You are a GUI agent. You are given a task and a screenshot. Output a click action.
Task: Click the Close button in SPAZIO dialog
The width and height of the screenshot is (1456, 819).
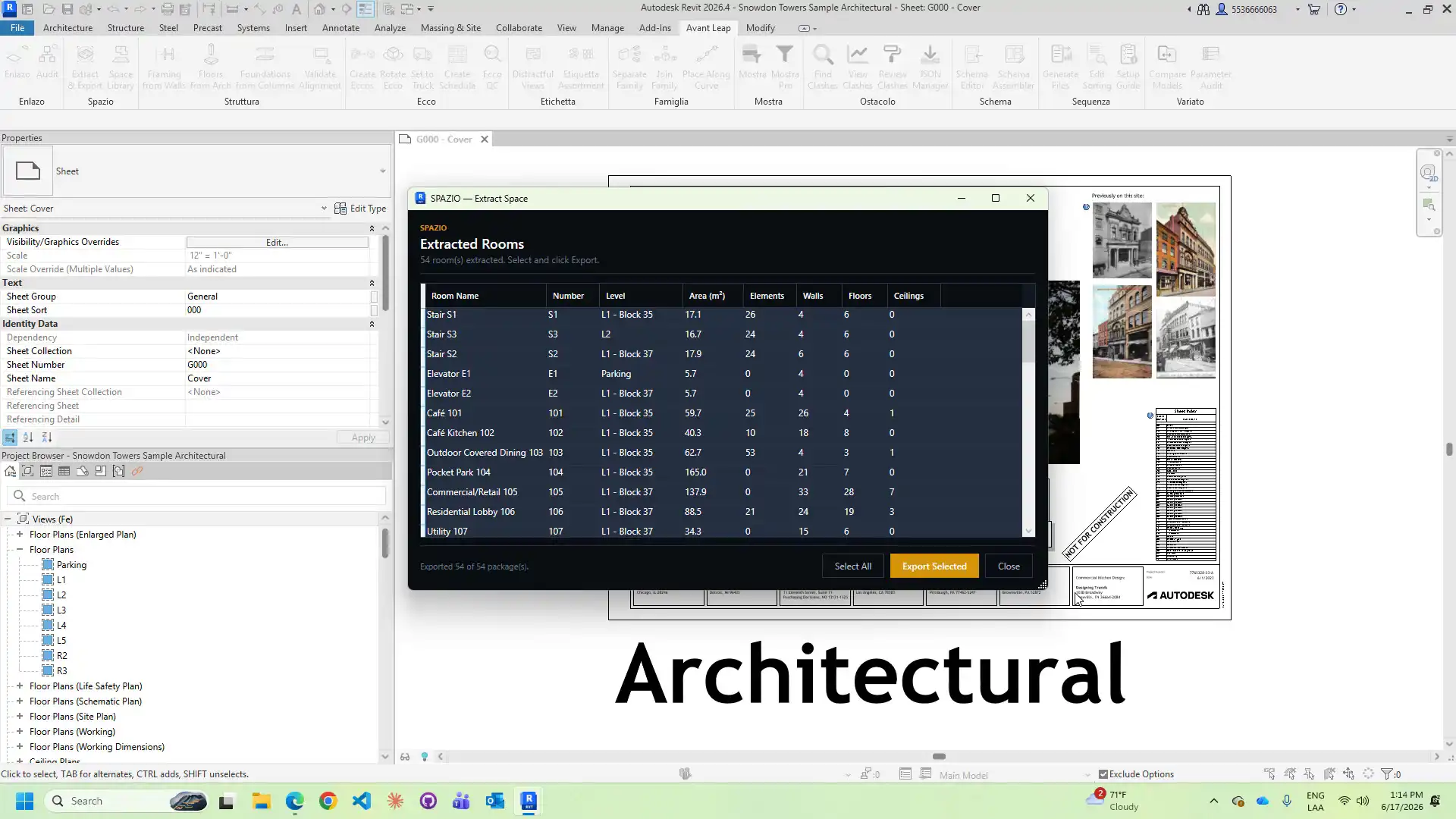click(x=1009, y=566)
